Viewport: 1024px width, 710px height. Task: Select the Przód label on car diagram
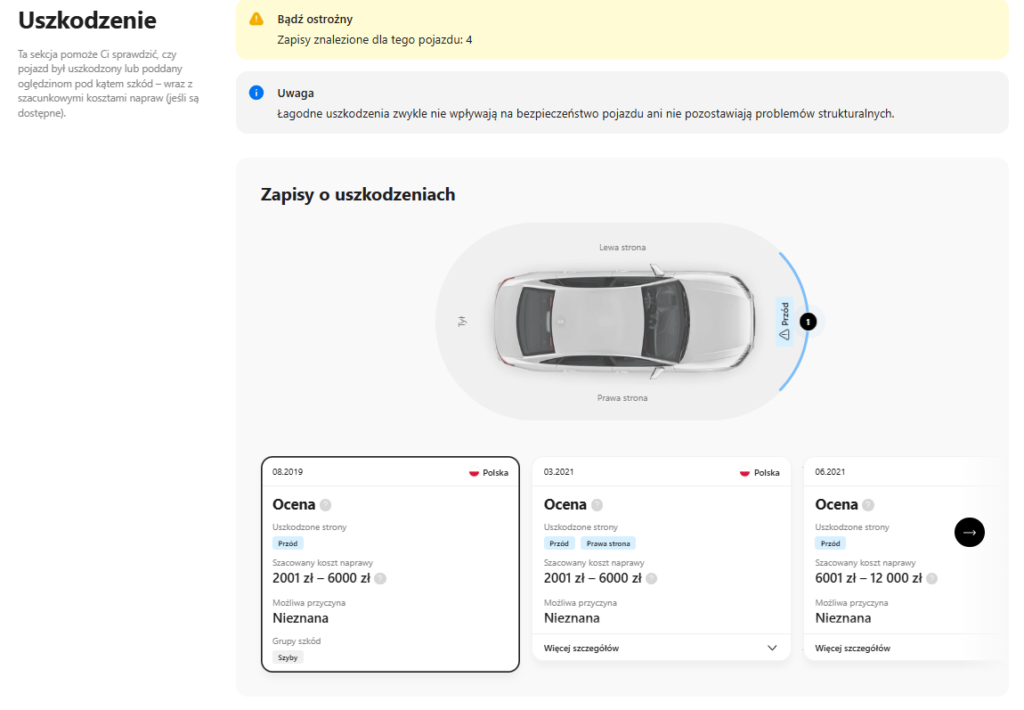point(785,321)
